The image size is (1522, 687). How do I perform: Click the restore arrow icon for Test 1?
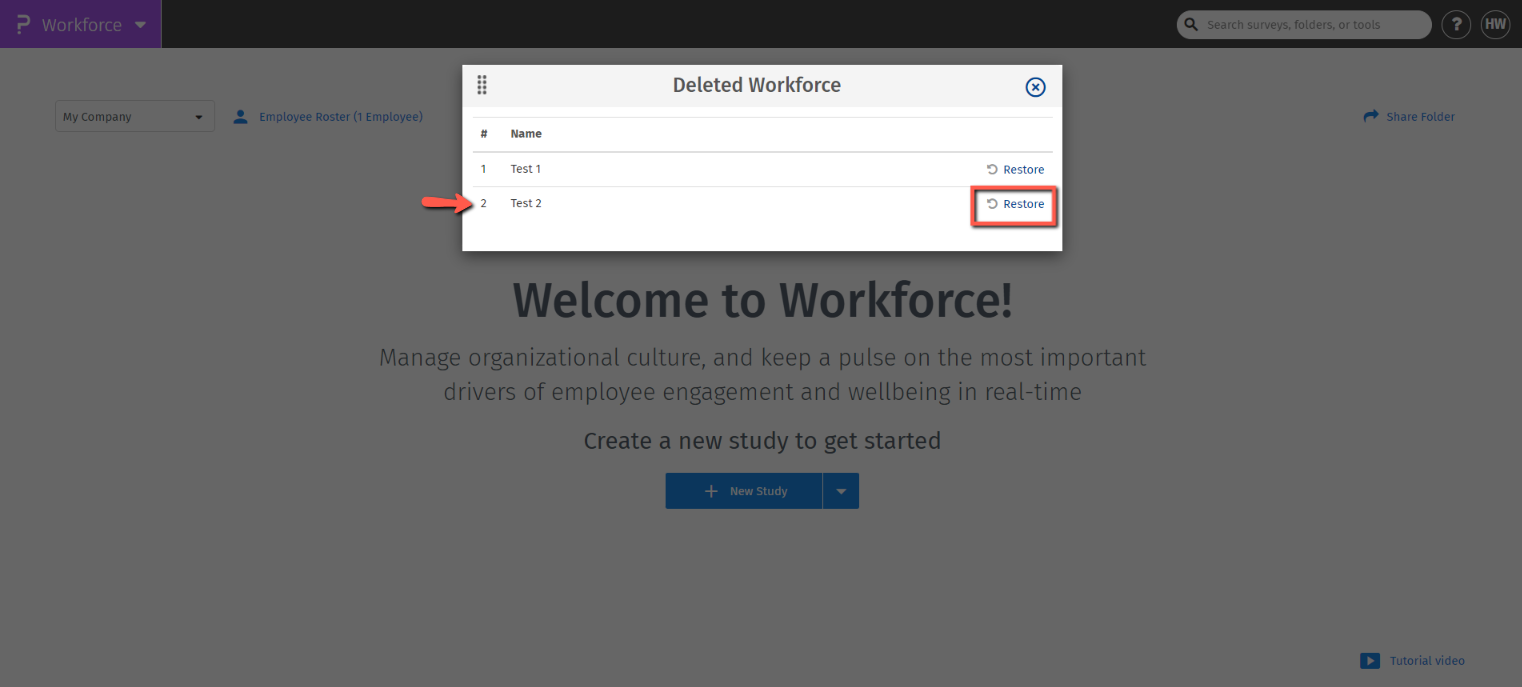992,169
